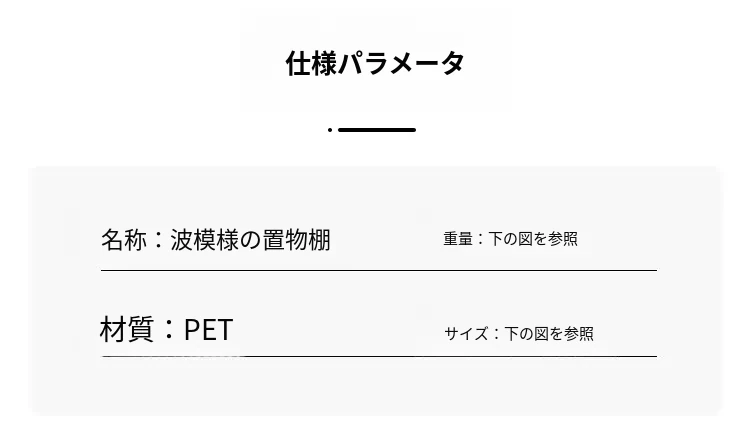
Task: Click the thick black bar under the heading
Action: [x=377, y=130]
